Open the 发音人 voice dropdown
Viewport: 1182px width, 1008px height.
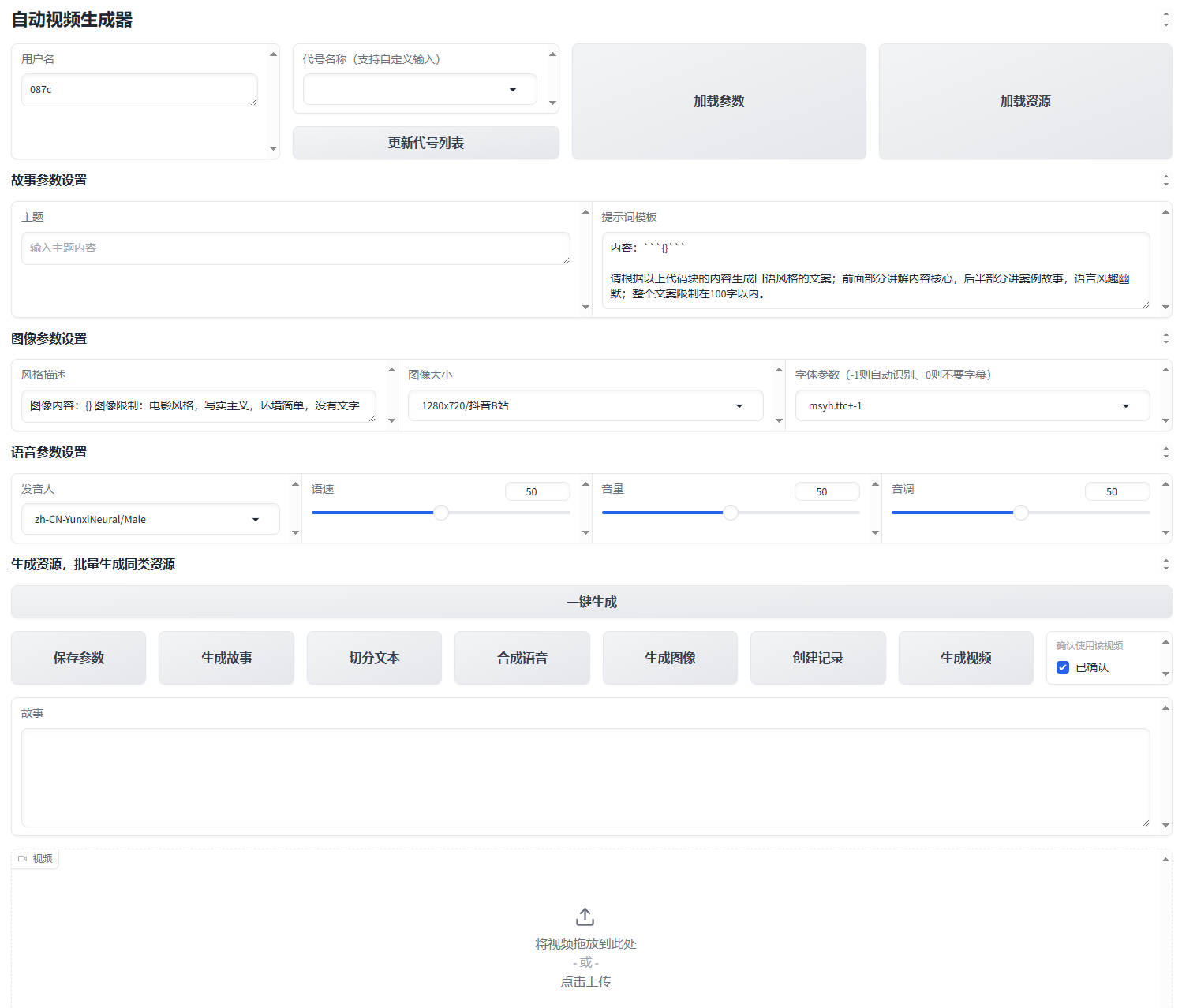(151, 519)
